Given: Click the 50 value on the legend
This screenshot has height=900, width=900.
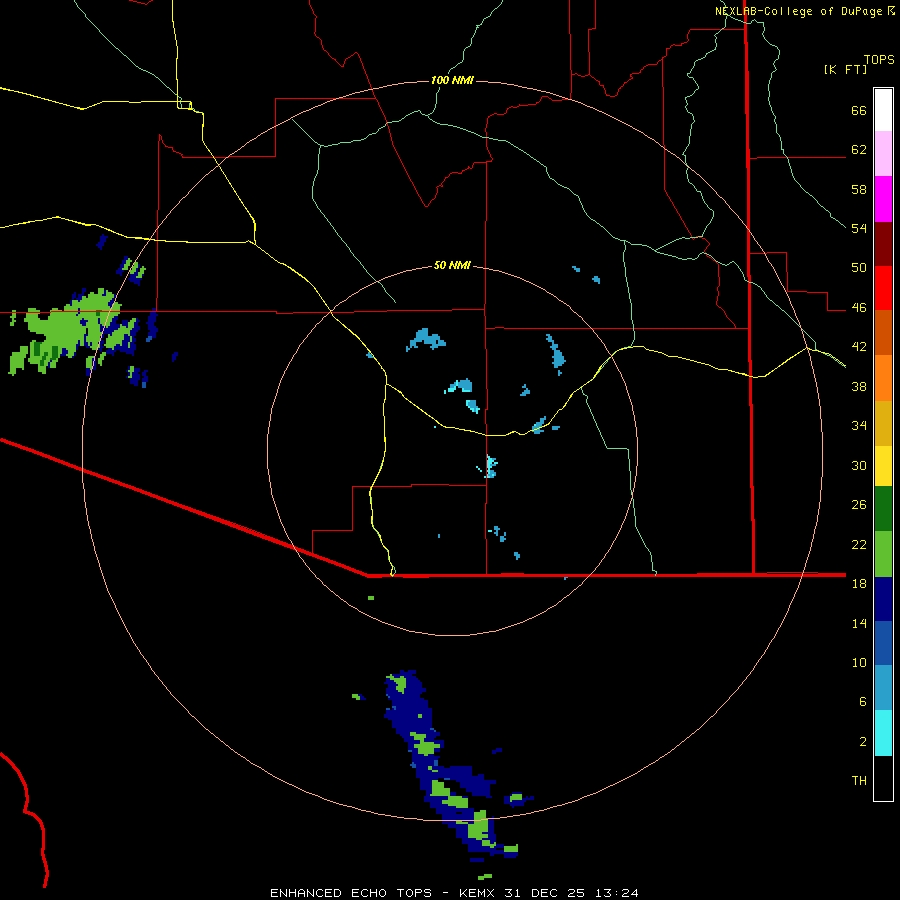Looking at the screenshot, I should (859, 268).
